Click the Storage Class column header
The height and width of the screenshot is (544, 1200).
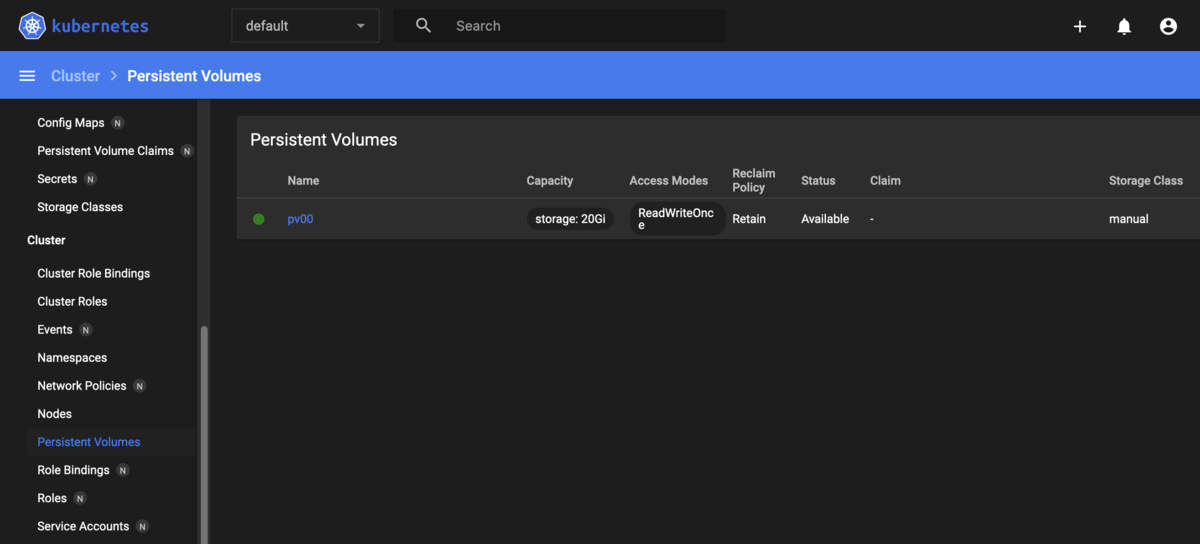[x=1146, y=181]
